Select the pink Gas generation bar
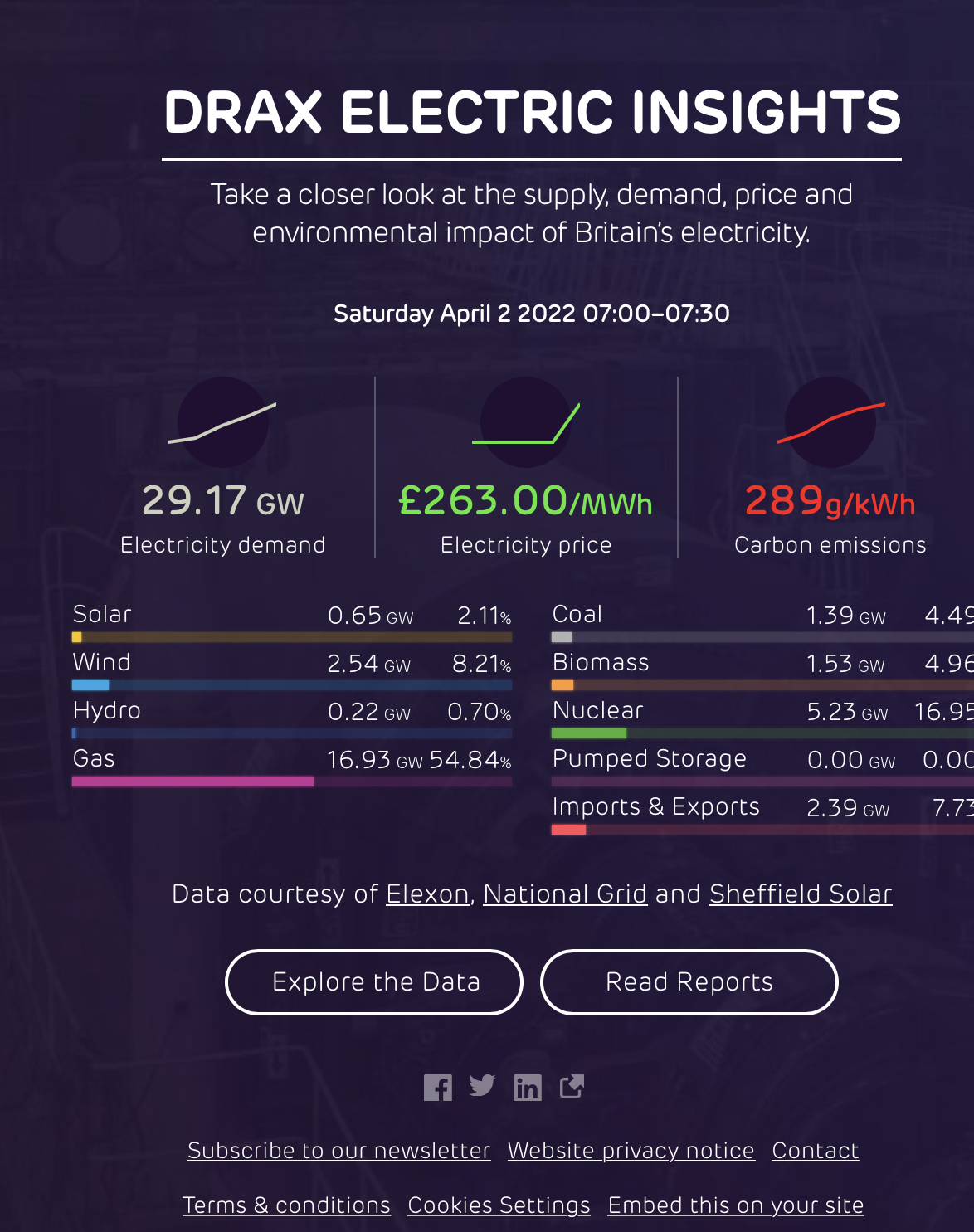Viewport: 974px width, 1232px height. coord(192,782)
